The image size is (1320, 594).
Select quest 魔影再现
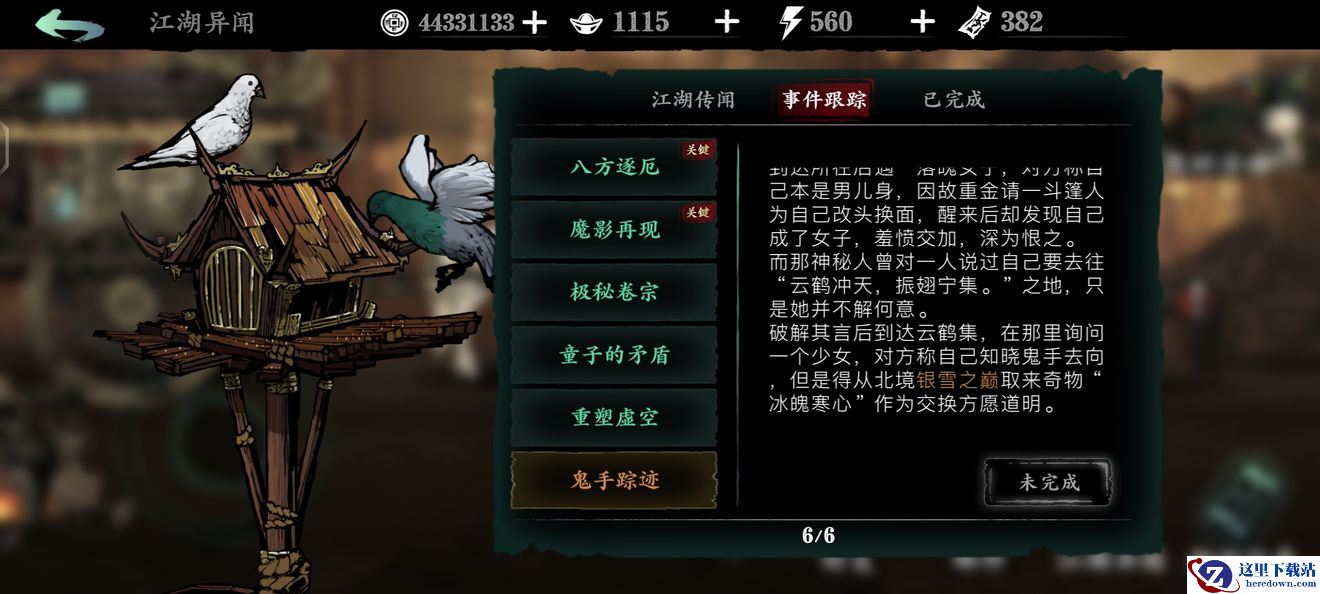click(614, 230)
